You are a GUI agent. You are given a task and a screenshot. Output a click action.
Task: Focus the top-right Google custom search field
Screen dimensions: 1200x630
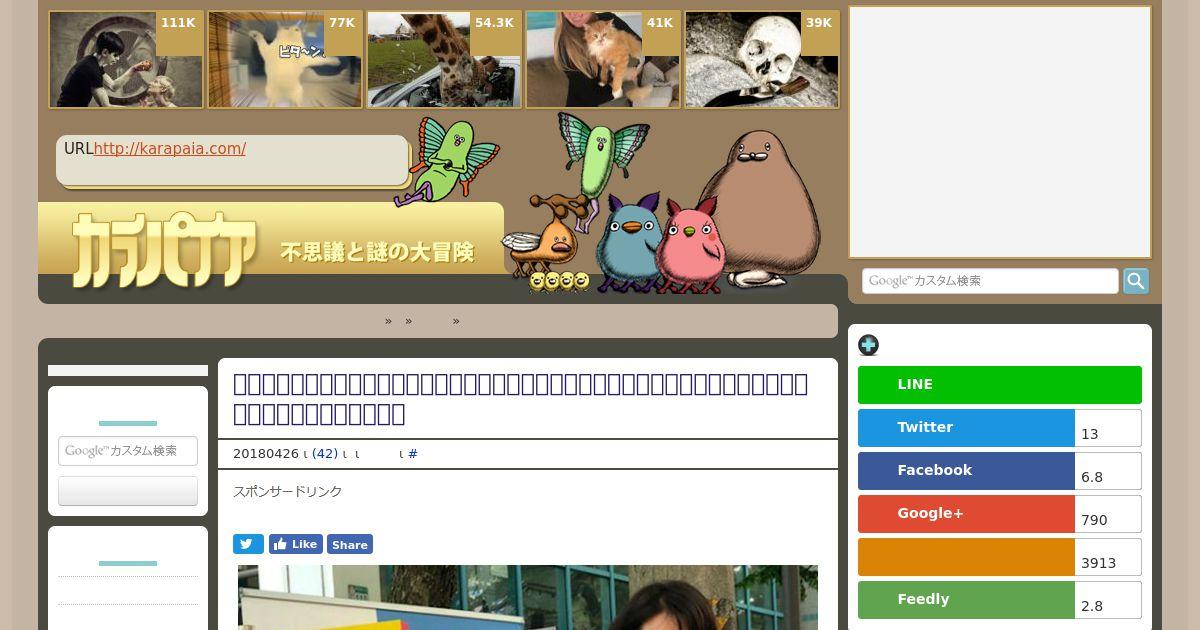coord(990,281)
